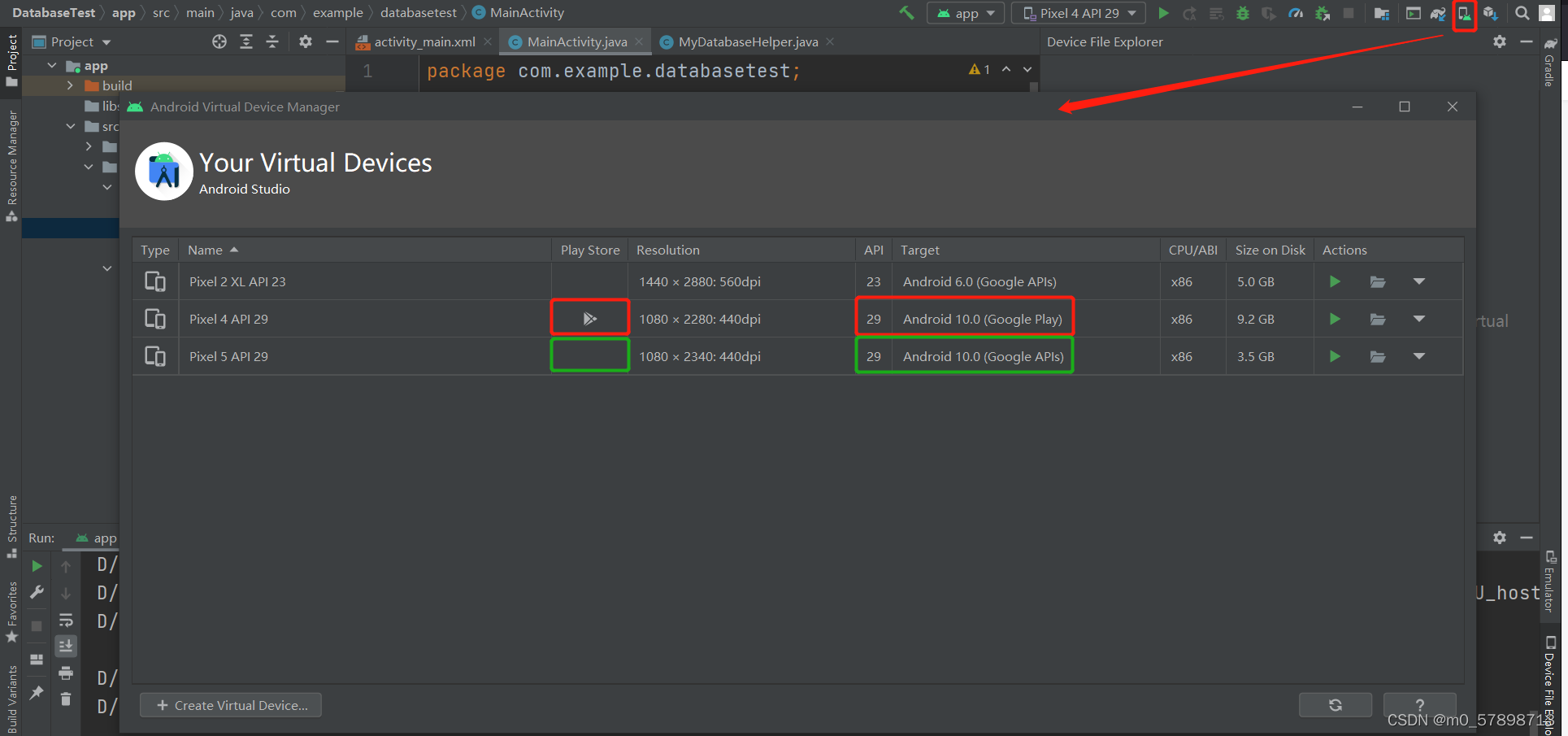Open the Favorites side tab

[x=11, y=612]
